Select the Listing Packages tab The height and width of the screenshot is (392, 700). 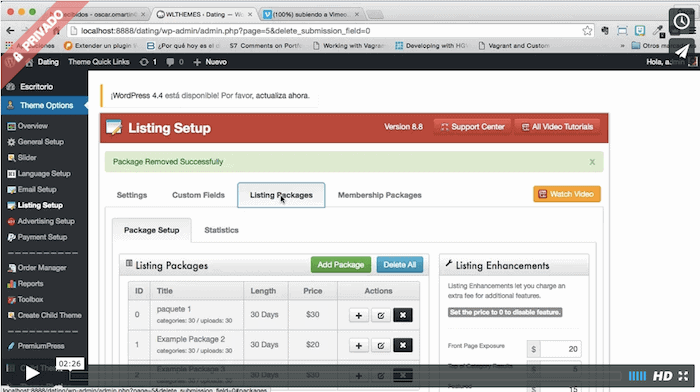(281, 195)
